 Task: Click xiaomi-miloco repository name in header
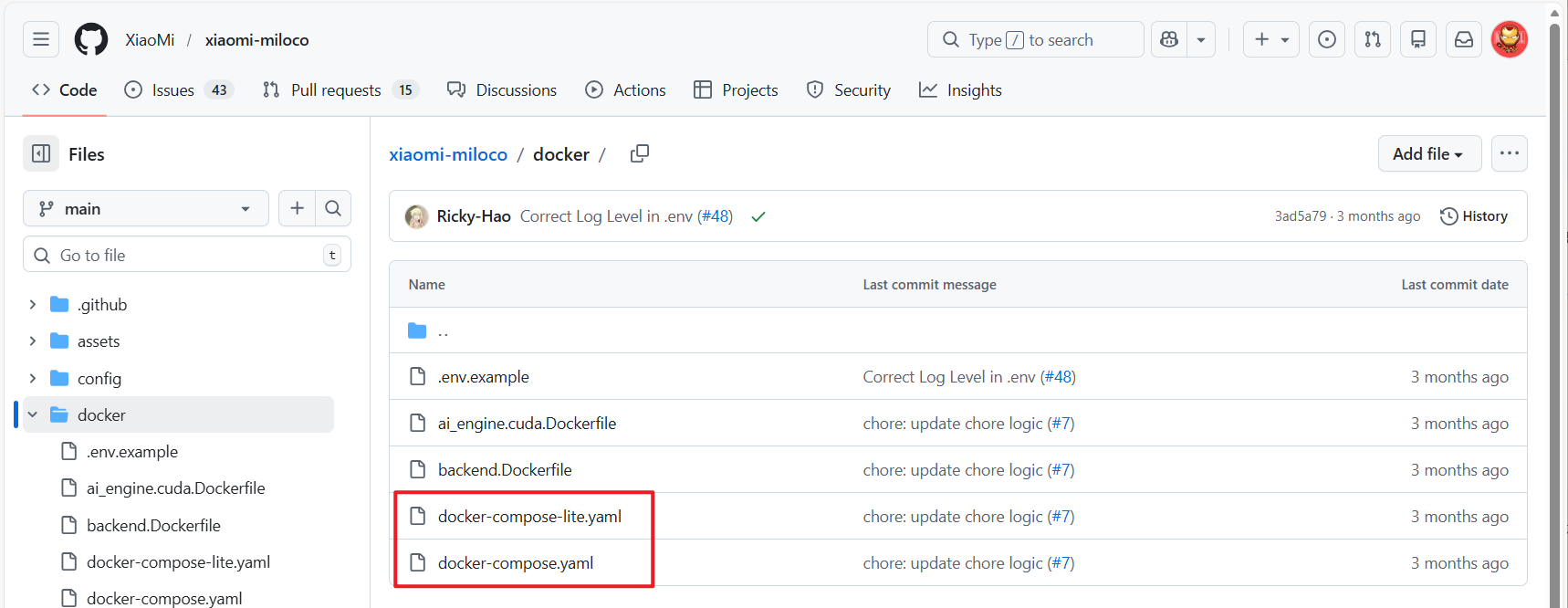256,40
